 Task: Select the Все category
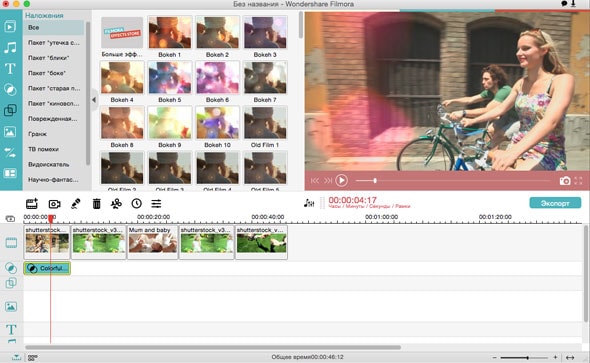[x=53, y=27]
